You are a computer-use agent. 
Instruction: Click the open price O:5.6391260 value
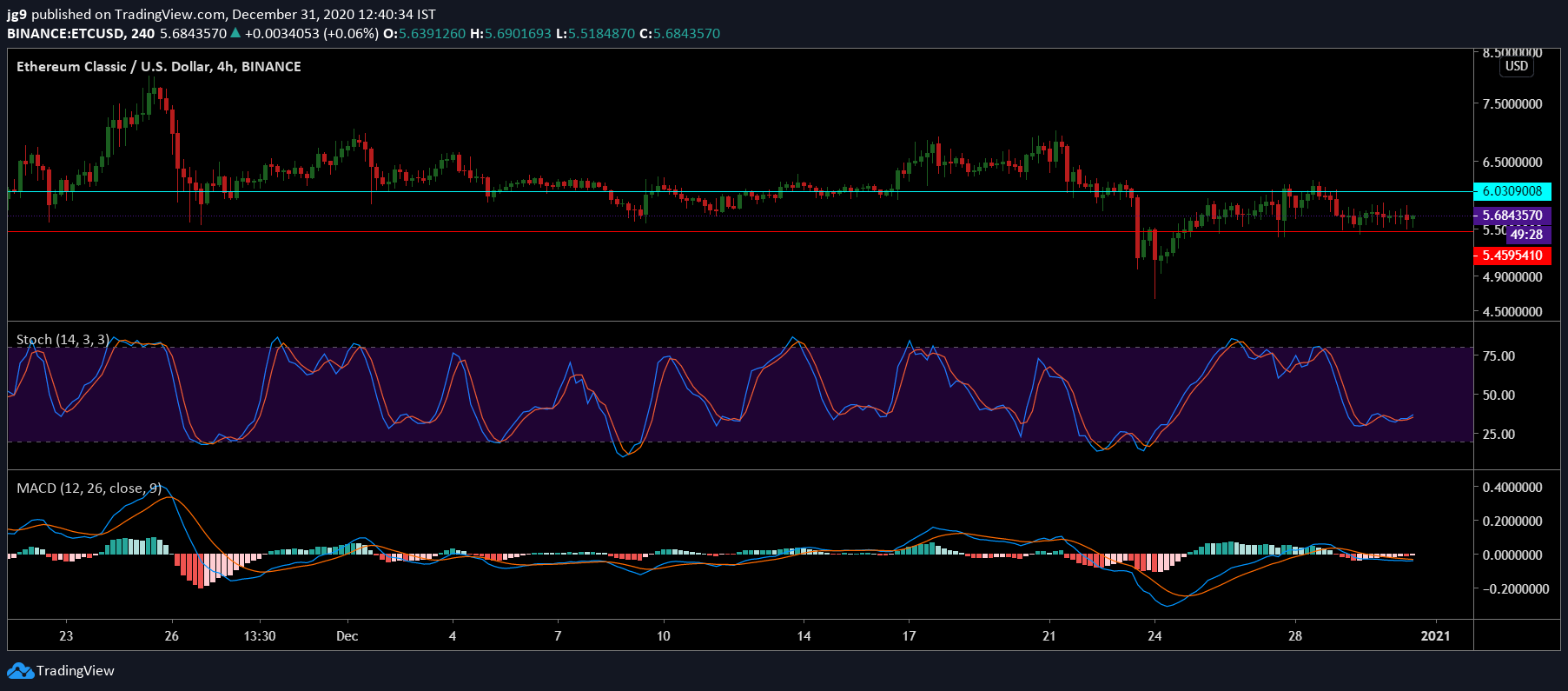pyautogui.click(x=424, y=34)
